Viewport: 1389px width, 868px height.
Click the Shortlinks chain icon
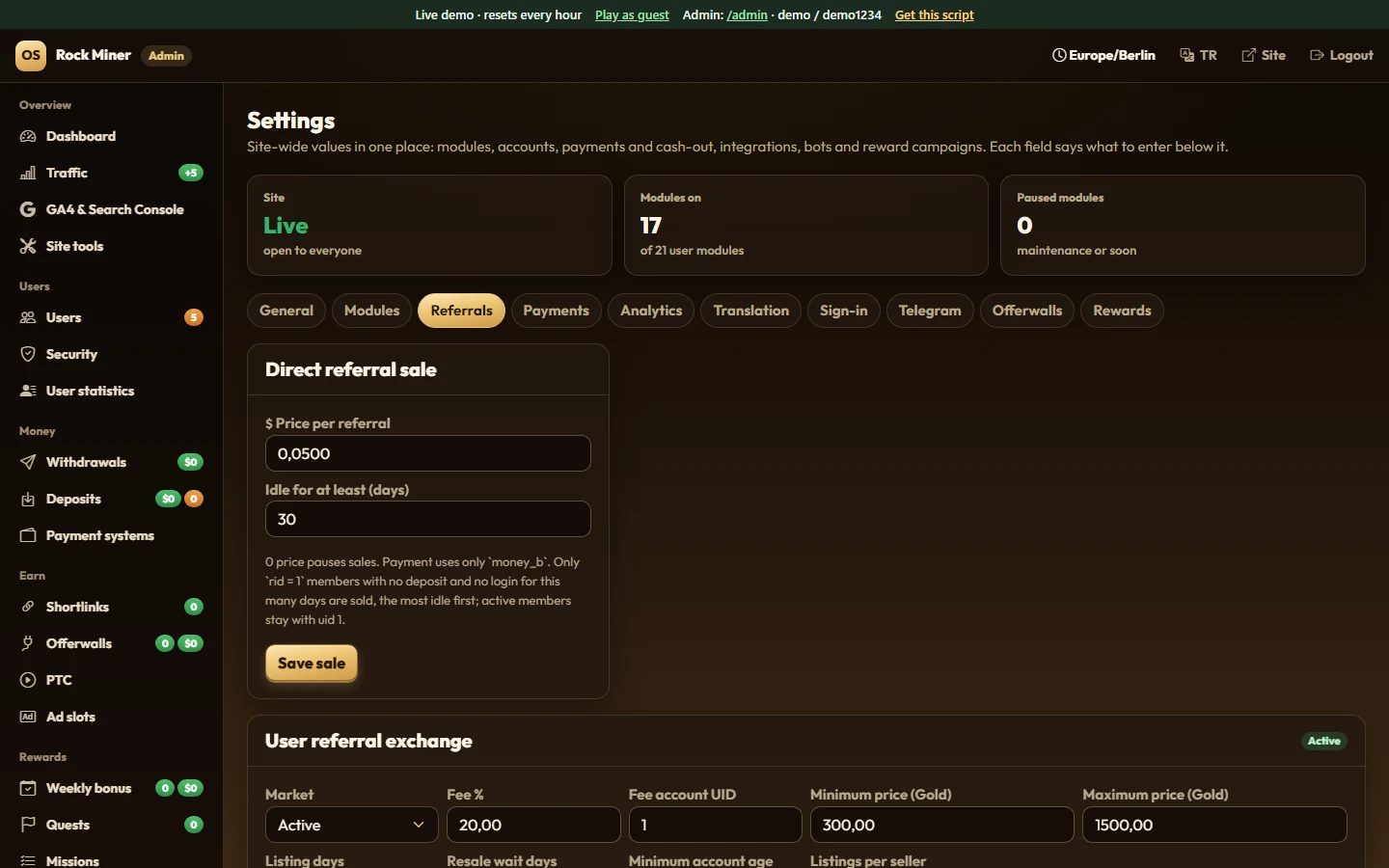tap(28, 607)
